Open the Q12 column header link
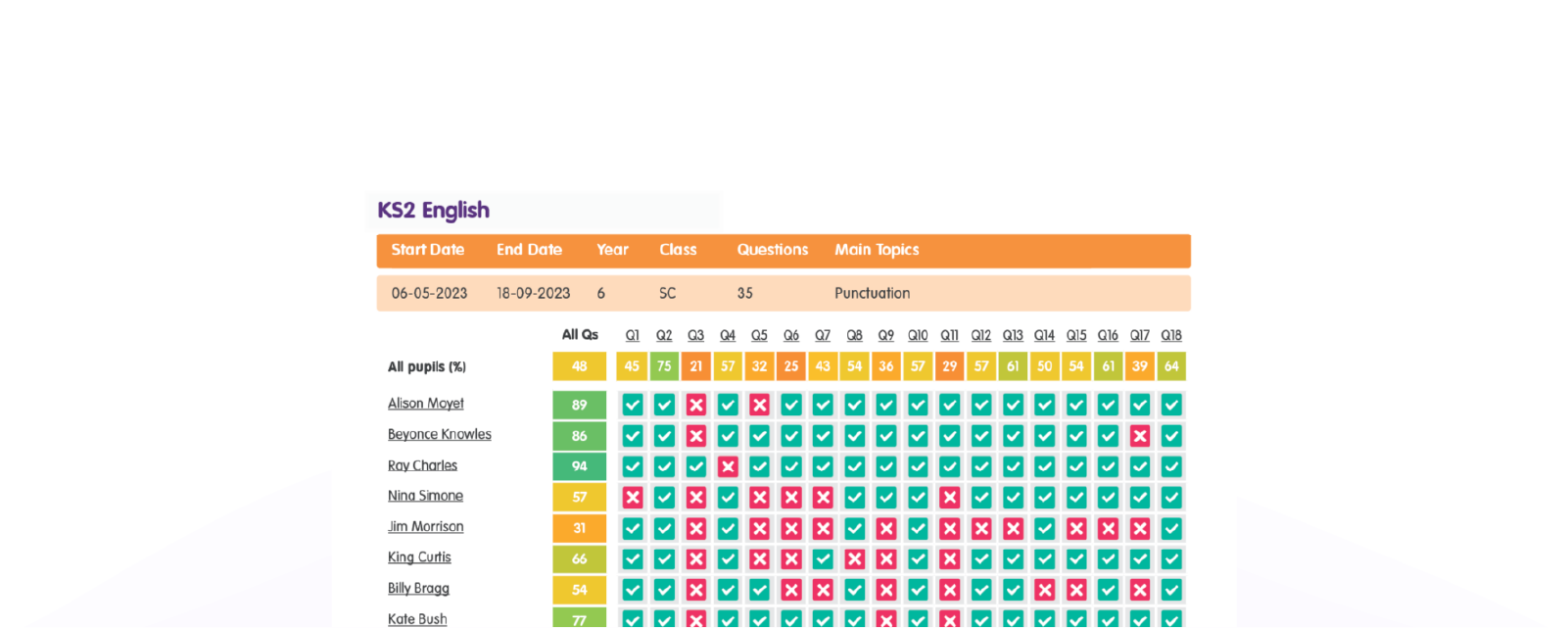The image size is (1568, 628). pos(980,335)
